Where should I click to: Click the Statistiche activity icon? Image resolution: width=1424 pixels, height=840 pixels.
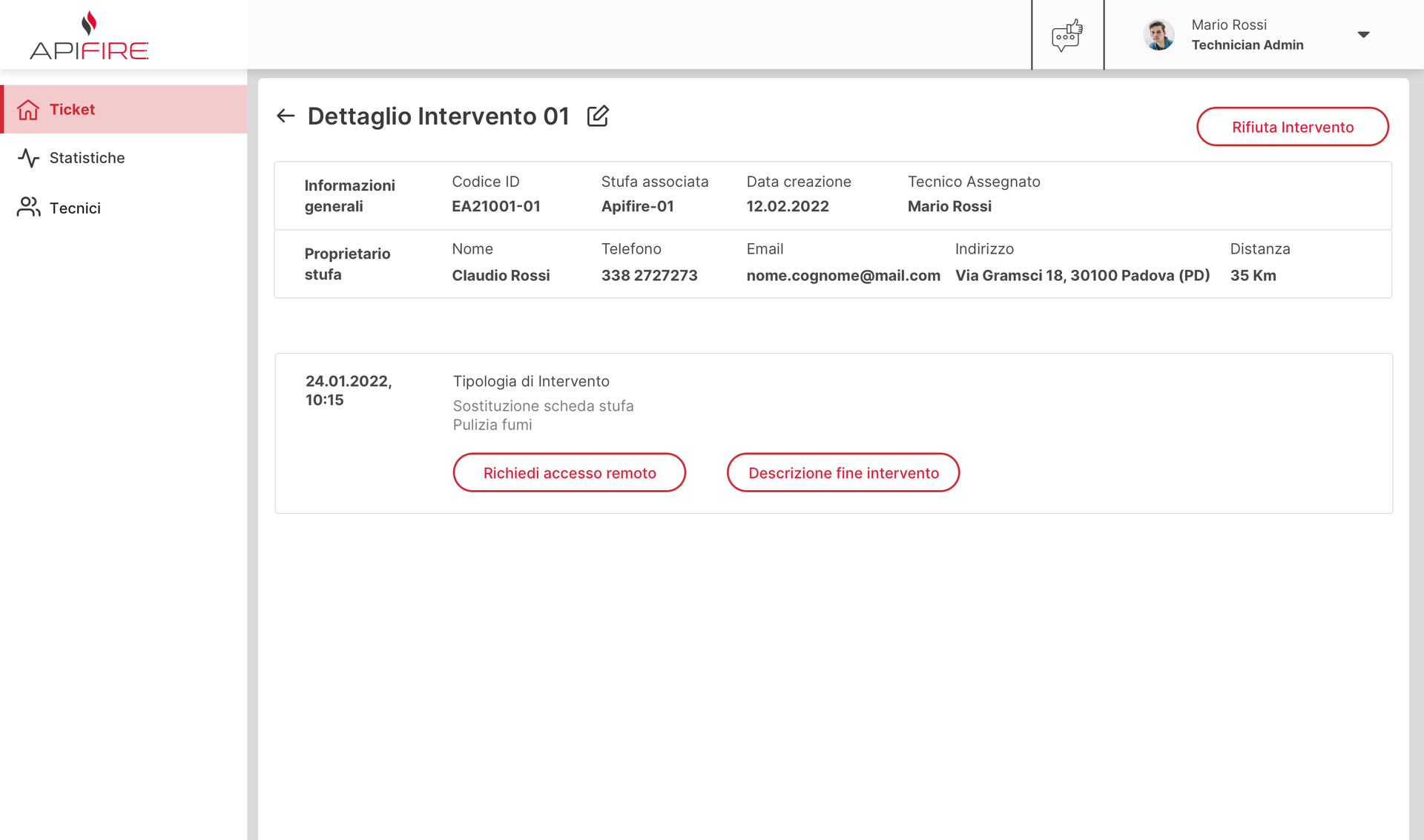click(x=28, y=158)
